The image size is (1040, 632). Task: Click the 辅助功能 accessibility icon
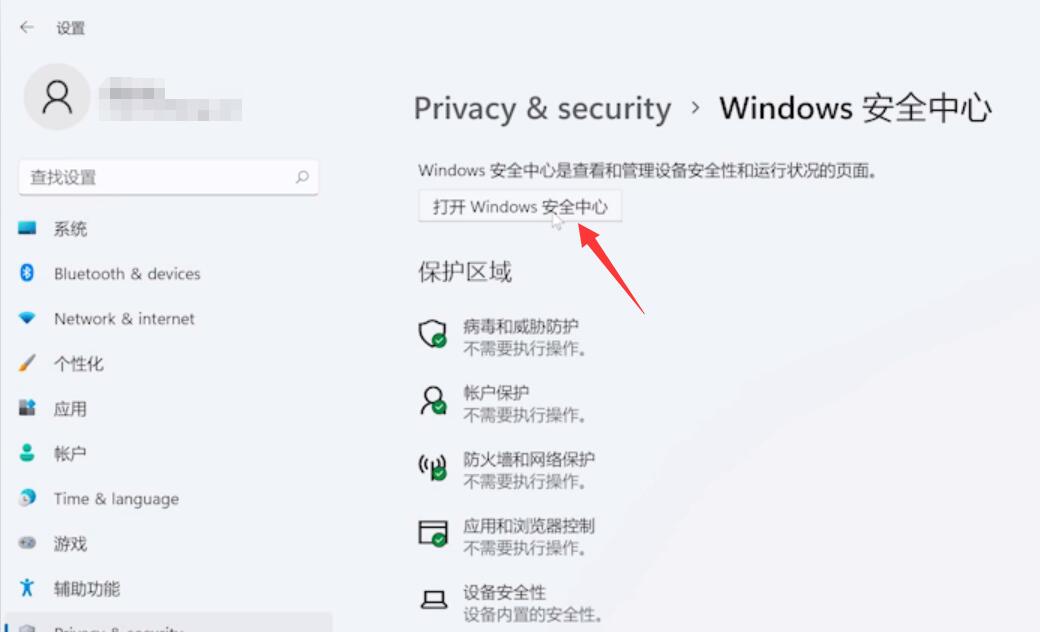click(27, 588)
